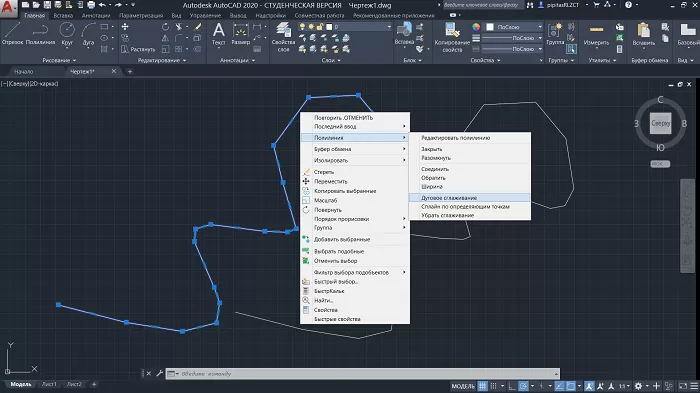This screenshot has width=700, height=393.
Task: Toggle polar tracking in status bar
Action: [x=523, y=386]
